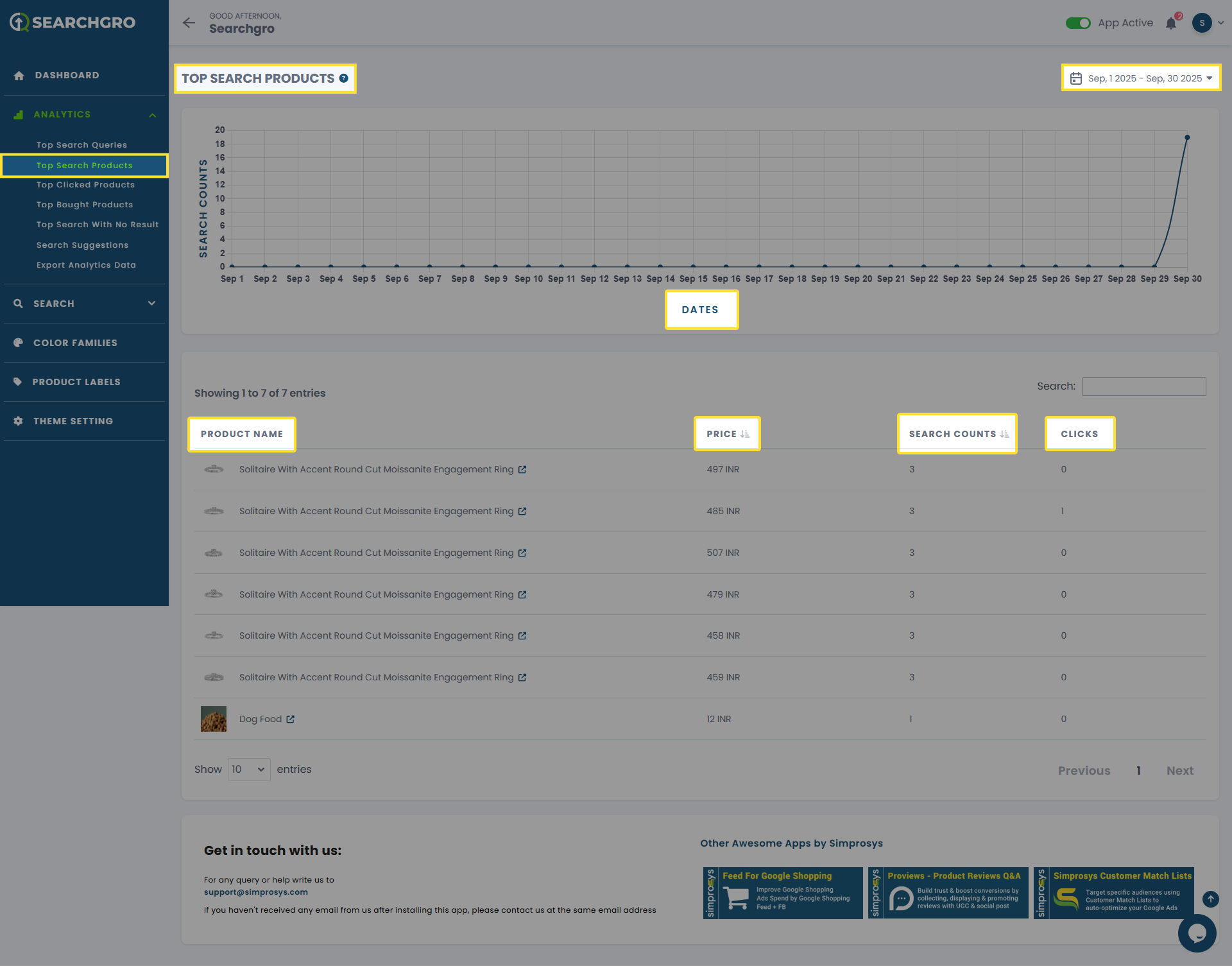The height and width of the screenshot is (966, 1232).
Task: Sort by Search Counts column icon
Action: pyautogui.click(x=1004, y=435)
